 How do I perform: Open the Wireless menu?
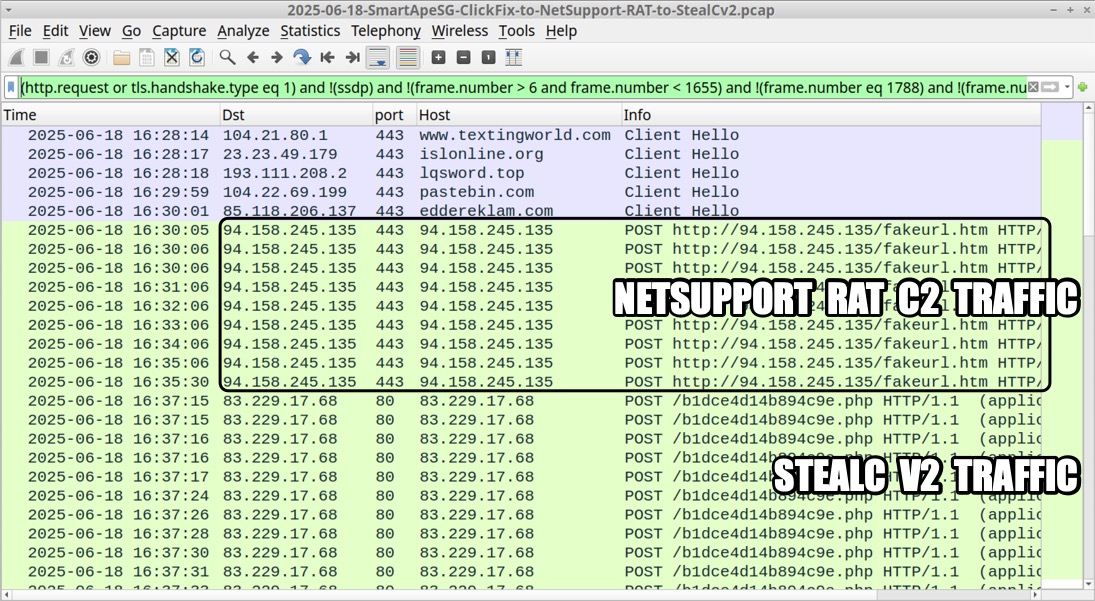[x=460, y=31]
